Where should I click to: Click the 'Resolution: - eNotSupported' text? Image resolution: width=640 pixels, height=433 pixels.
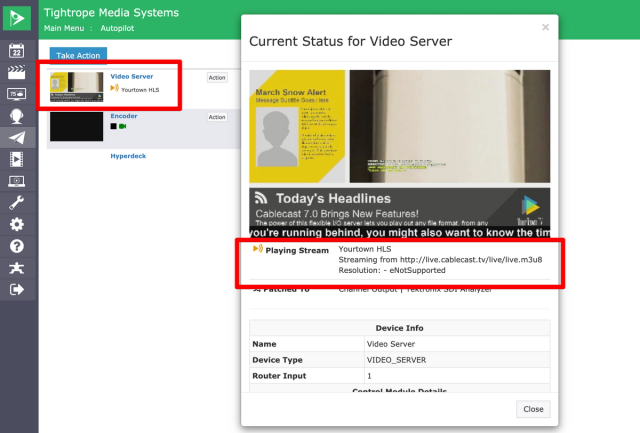click(392, 270)
